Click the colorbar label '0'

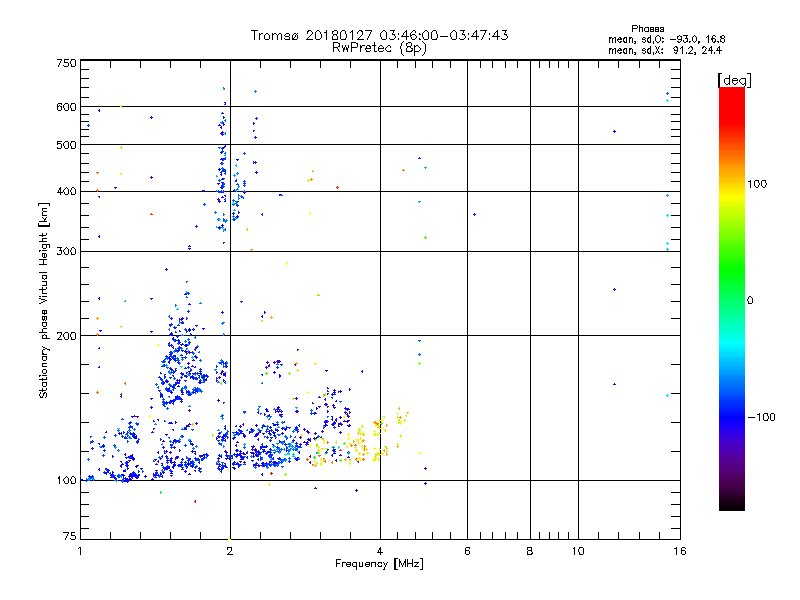(x=750, y=301)
